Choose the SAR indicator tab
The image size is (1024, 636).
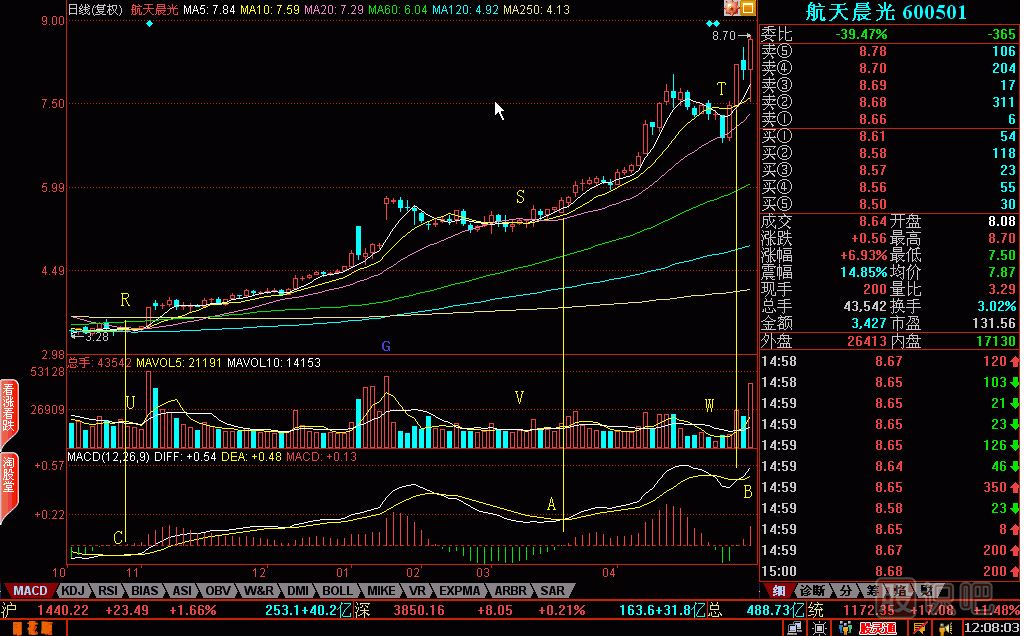[x=553, y=591]
